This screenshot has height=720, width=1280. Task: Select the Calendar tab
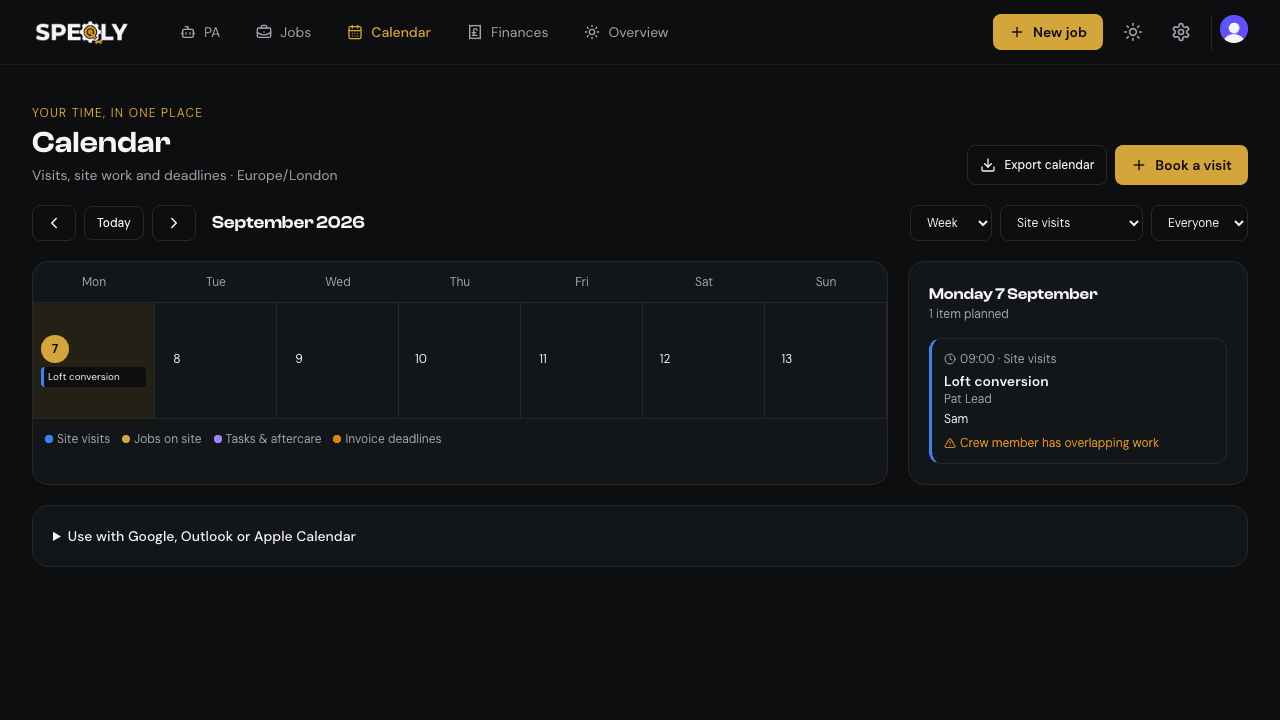point(389,32)
